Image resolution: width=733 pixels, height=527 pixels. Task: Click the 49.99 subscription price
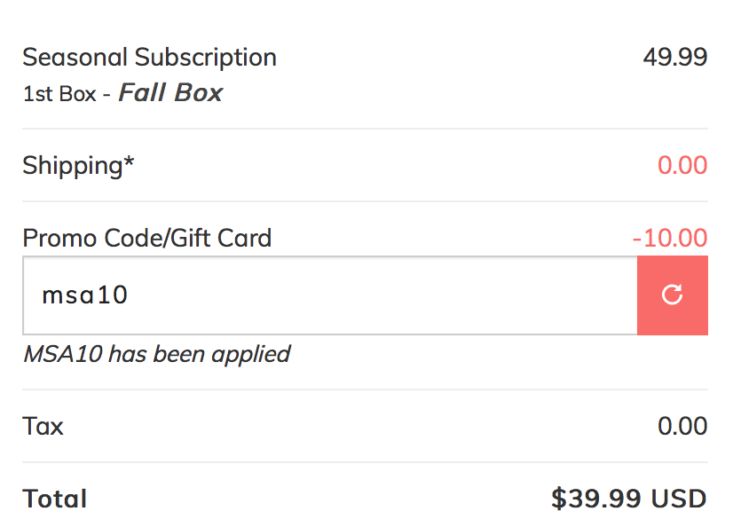[675, 58]
